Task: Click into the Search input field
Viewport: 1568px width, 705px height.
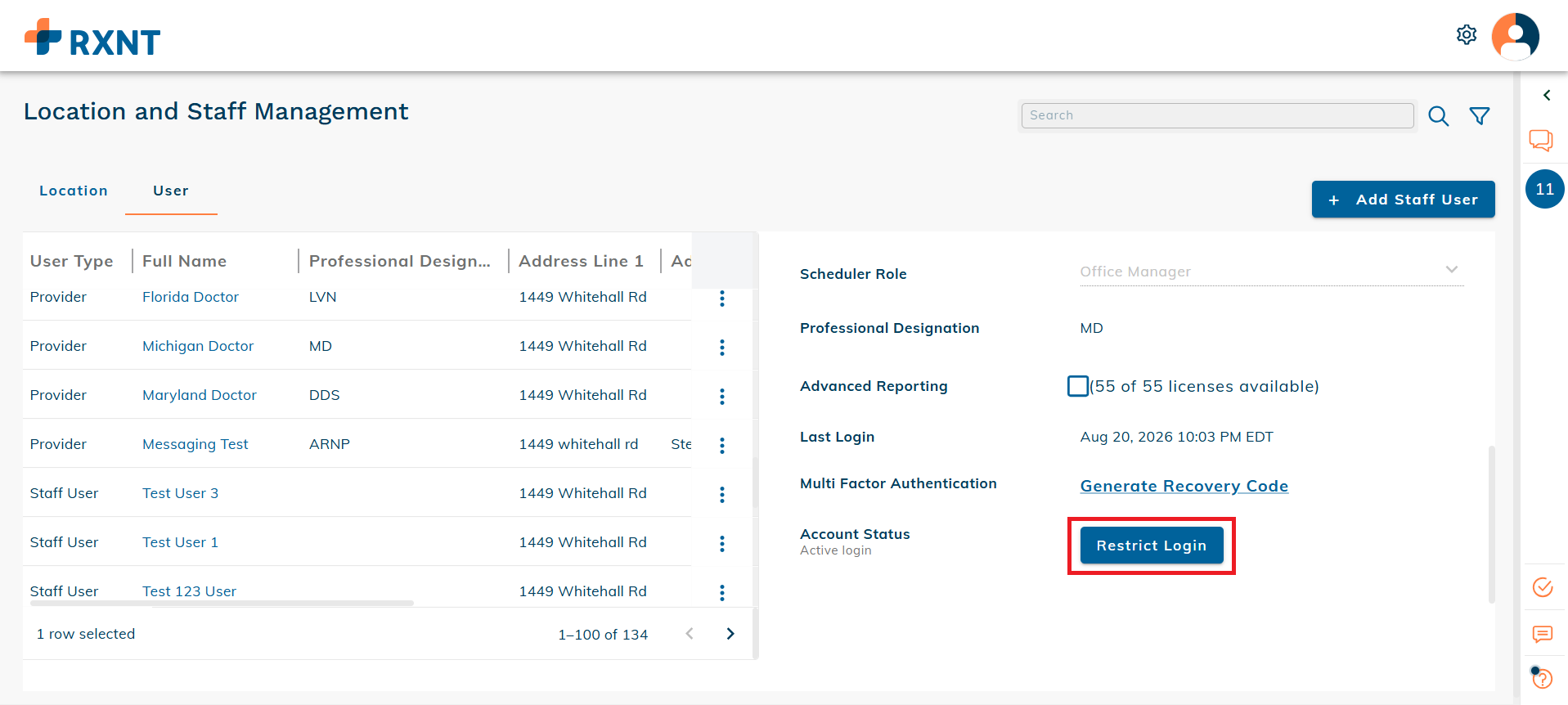Action: click(1218, 115)
